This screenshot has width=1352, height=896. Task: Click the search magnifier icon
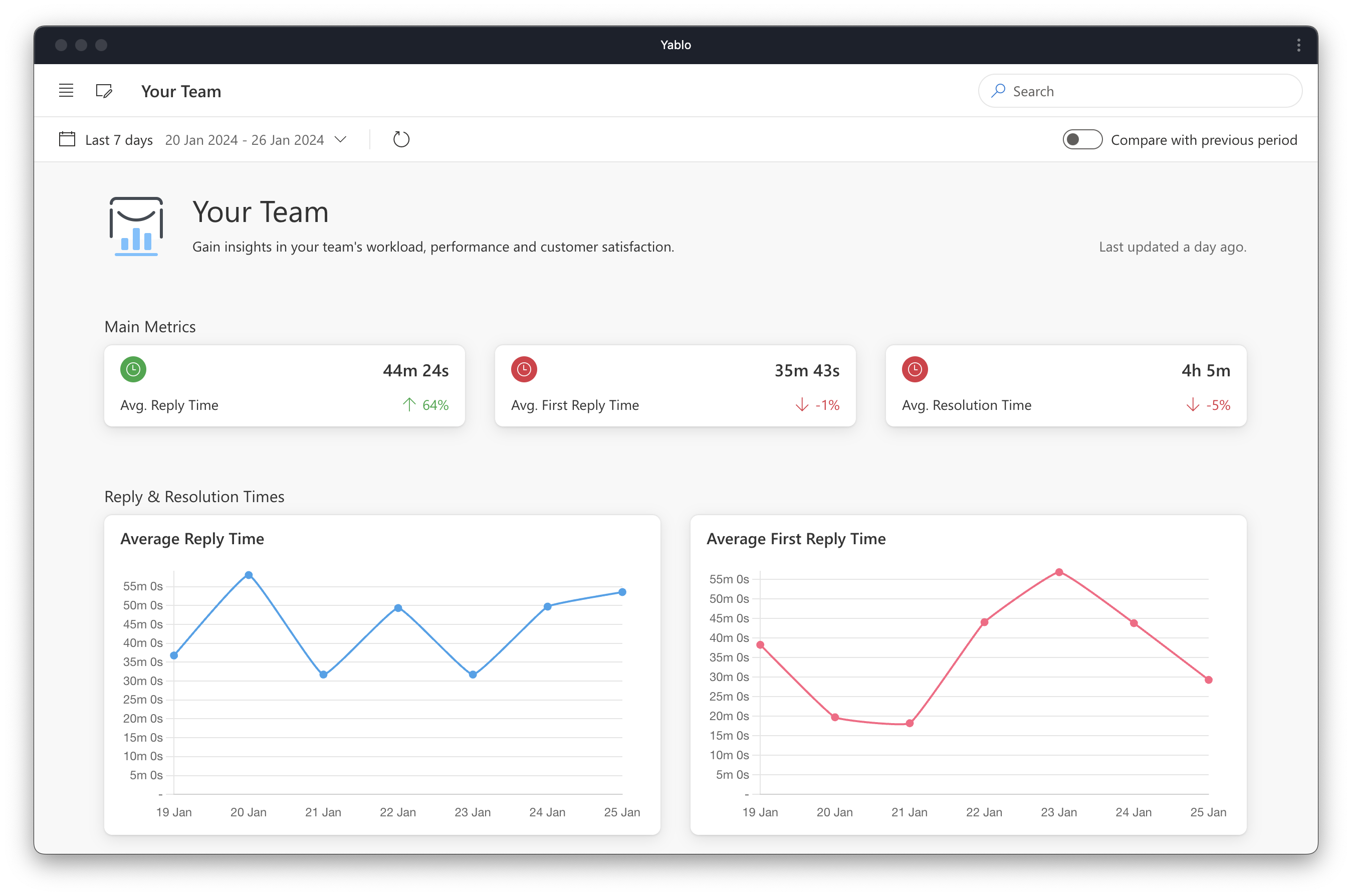pyautogui.click(x=998, y=91)
